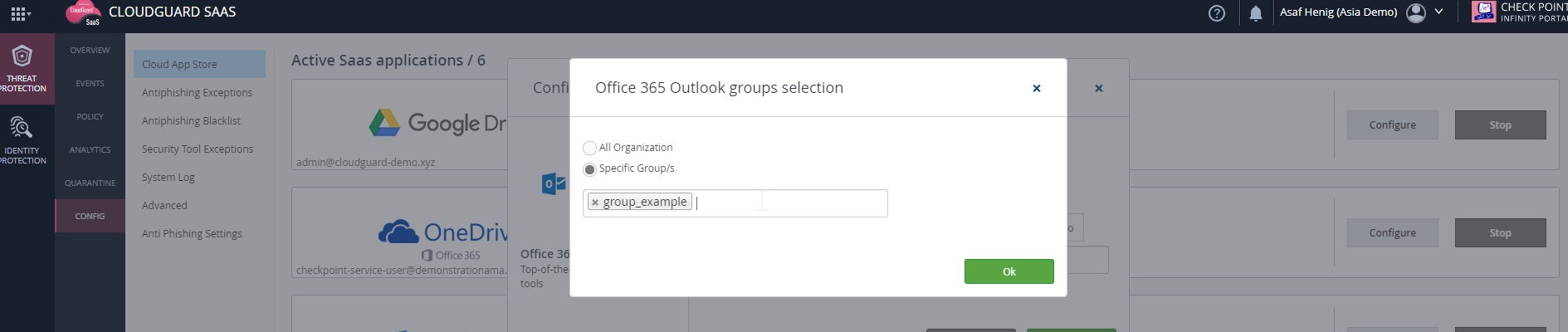Close the background Configure dialog

pyautogui.click(x=1099, y=88)
